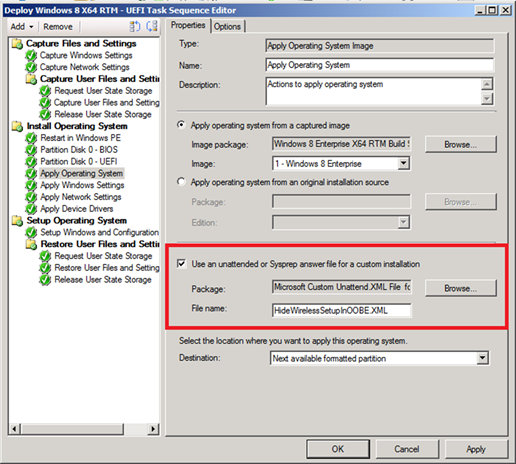Click the green check icon next to Restart in Windows PE
The height and width of the screenshot is (464, 516).
click(31, 138)
